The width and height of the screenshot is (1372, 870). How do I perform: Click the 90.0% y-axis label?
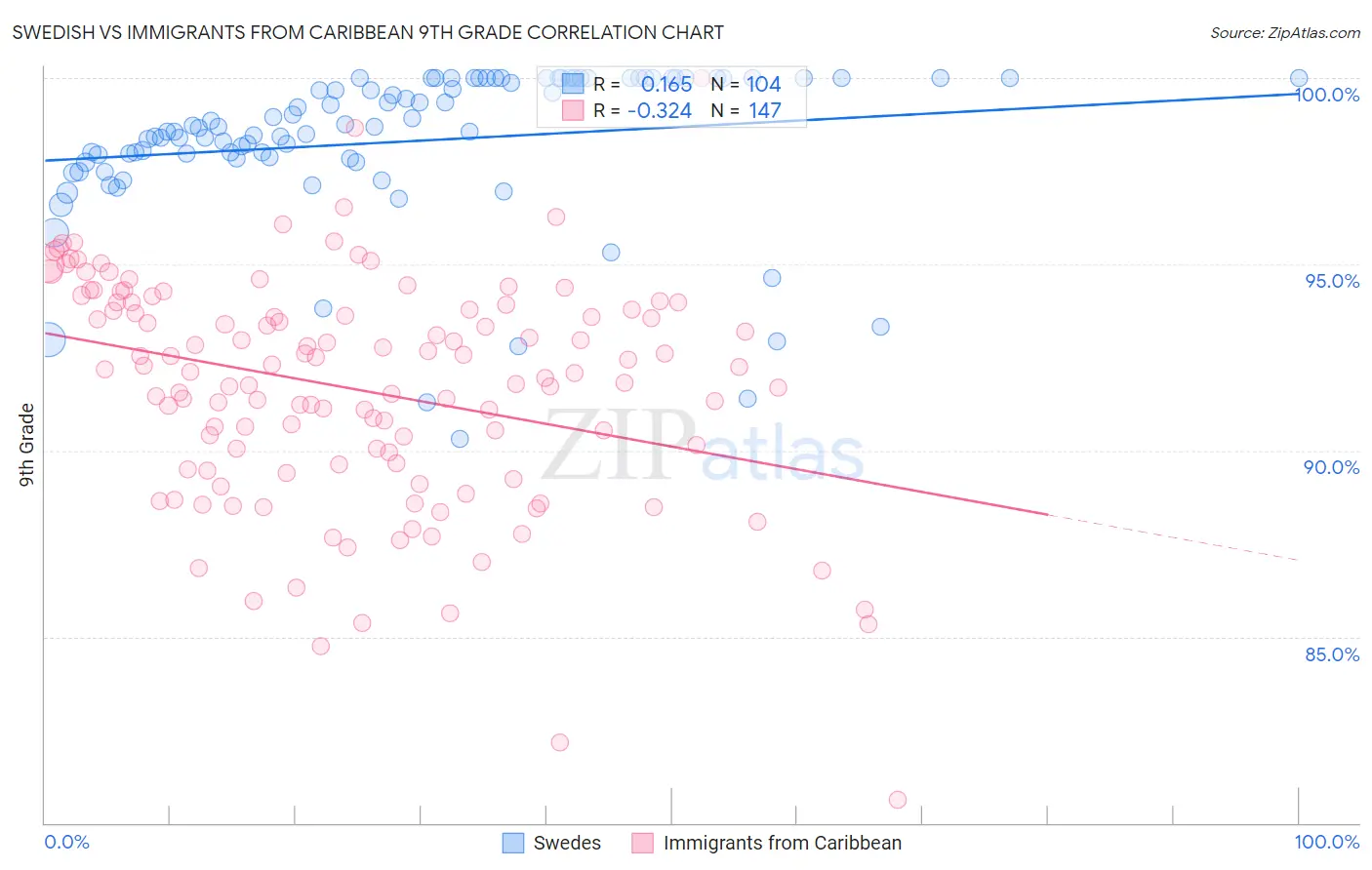pyautogui.click(x=1332, y=467)
